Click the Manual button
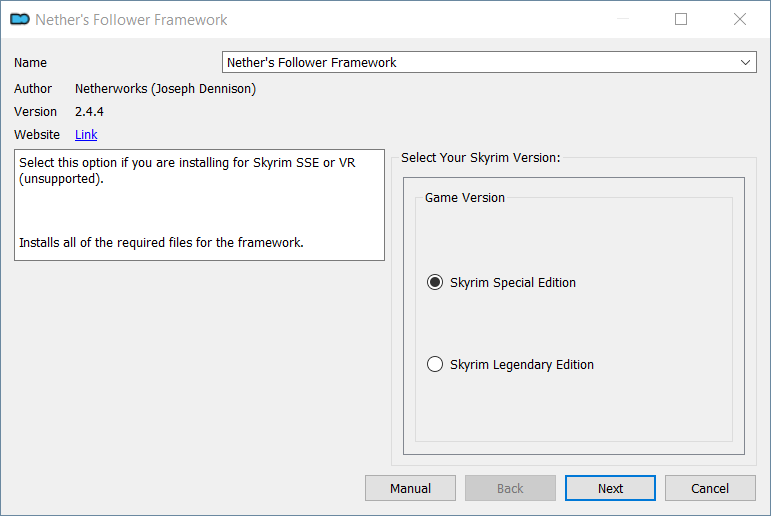The image size is (771, 516). click(410, 488)
